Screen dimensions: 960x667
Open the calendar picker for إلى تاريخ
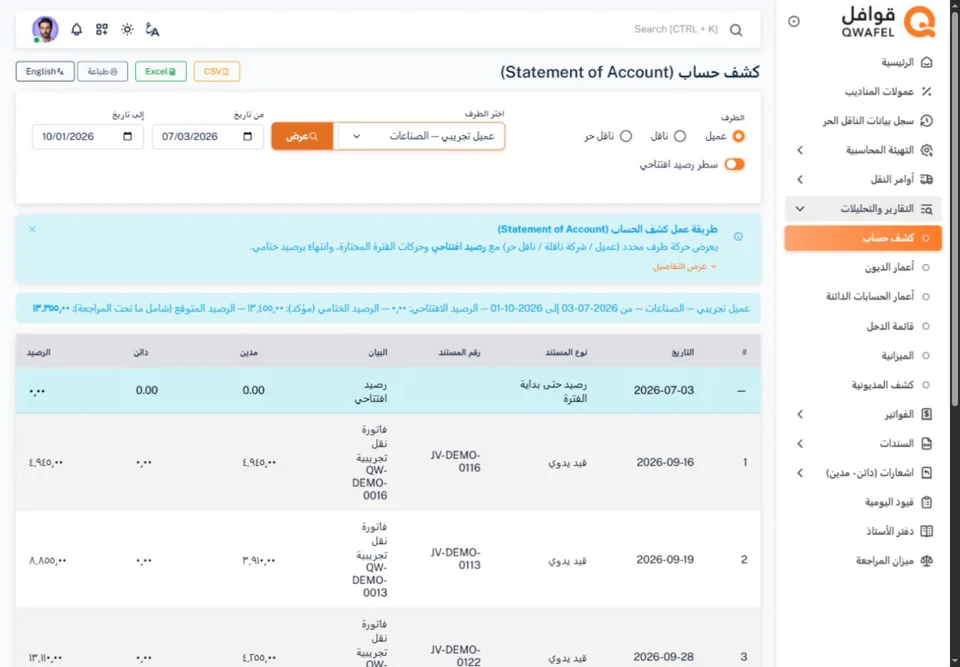[x=127, y=137]
